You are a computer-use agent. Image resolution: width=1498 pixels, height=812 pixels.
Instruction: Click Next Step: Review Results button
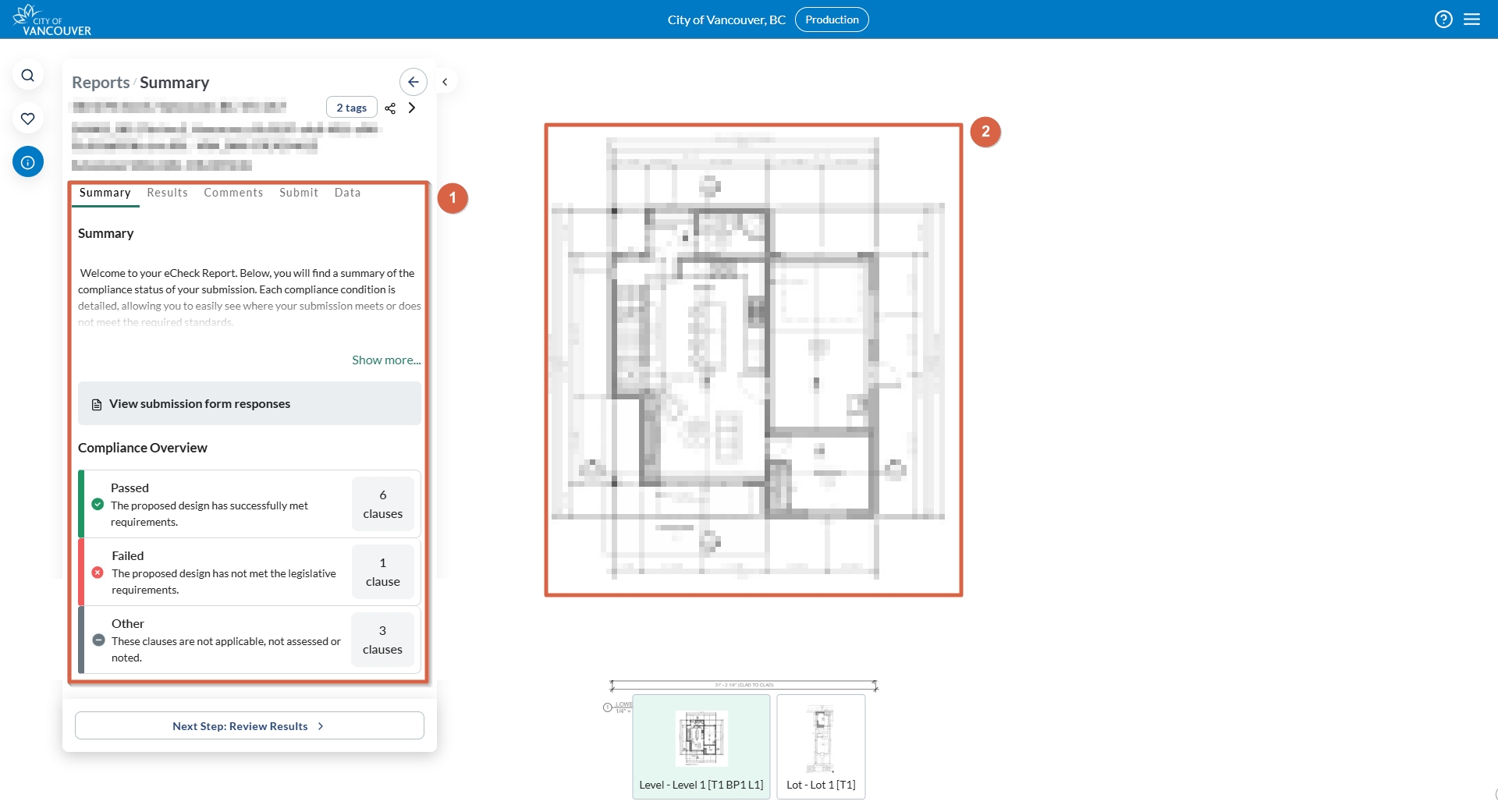click(250, 725)
